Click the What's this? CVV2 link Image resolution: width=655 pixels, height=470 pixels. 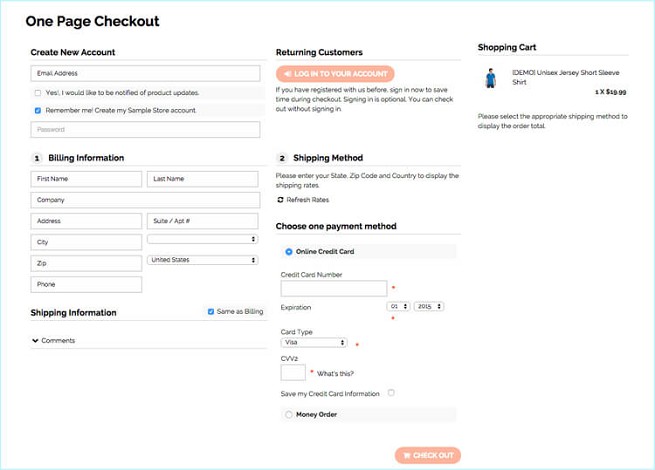[x=334, y=373]
